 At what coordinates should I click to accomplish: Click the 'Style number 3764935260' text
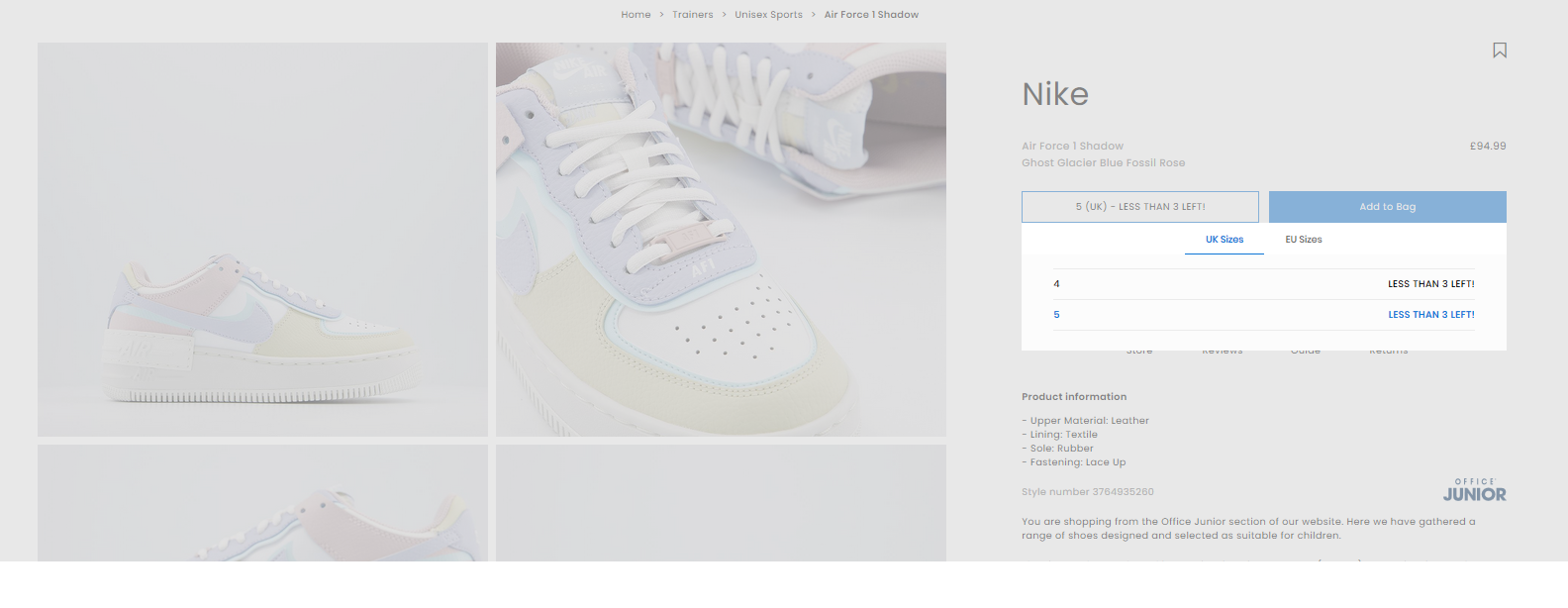(x=1087, y=491)
